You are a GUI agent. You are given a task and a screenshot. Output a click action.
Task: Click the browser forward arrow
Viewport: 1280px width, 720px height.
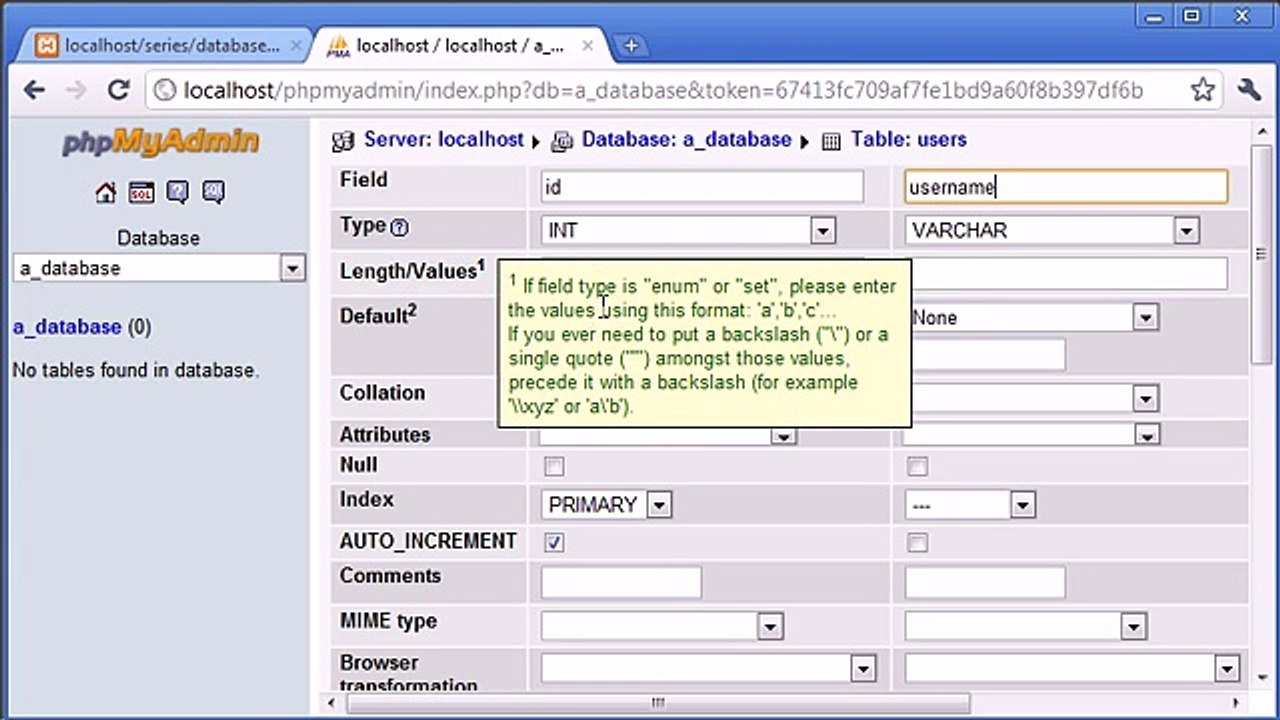tap(76, 90)
